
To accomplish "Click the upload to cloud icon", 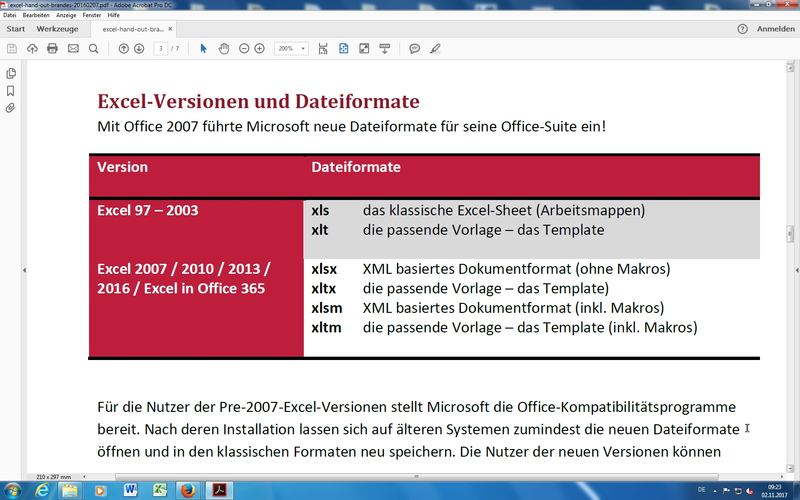I will click(32, 48).
